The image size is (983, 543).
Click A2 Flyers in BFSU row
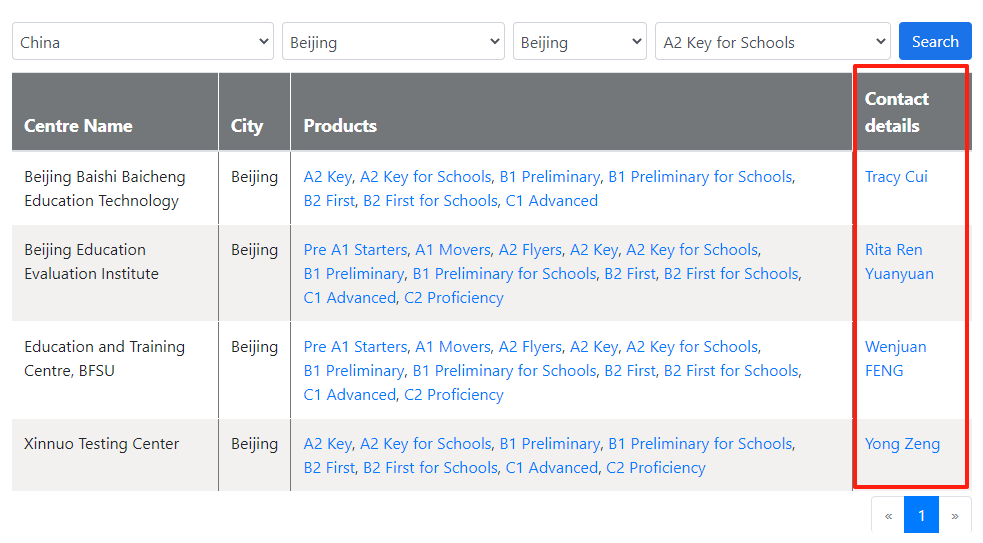(x=530, y=347)
